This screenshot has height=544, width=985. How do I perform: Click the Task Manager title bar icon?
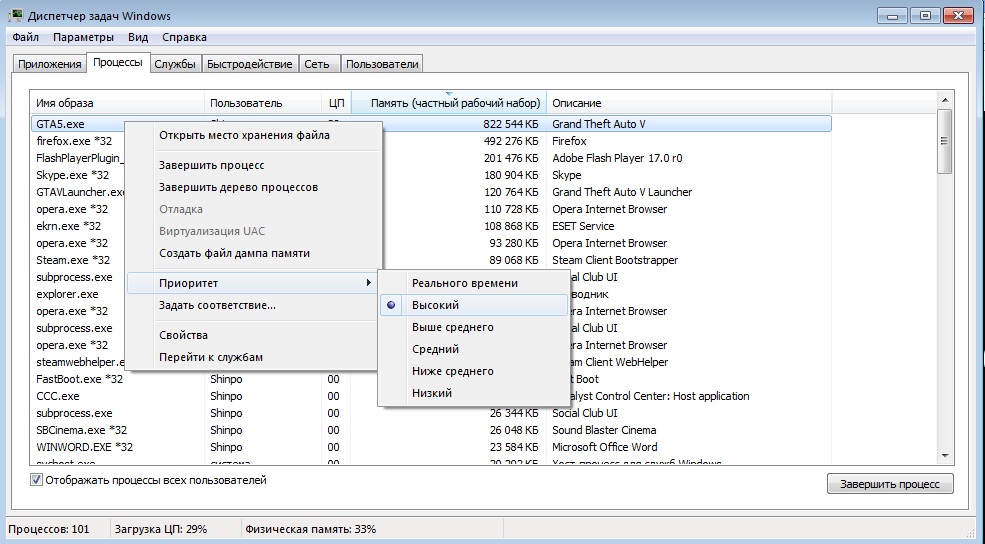tap(16, 16)
